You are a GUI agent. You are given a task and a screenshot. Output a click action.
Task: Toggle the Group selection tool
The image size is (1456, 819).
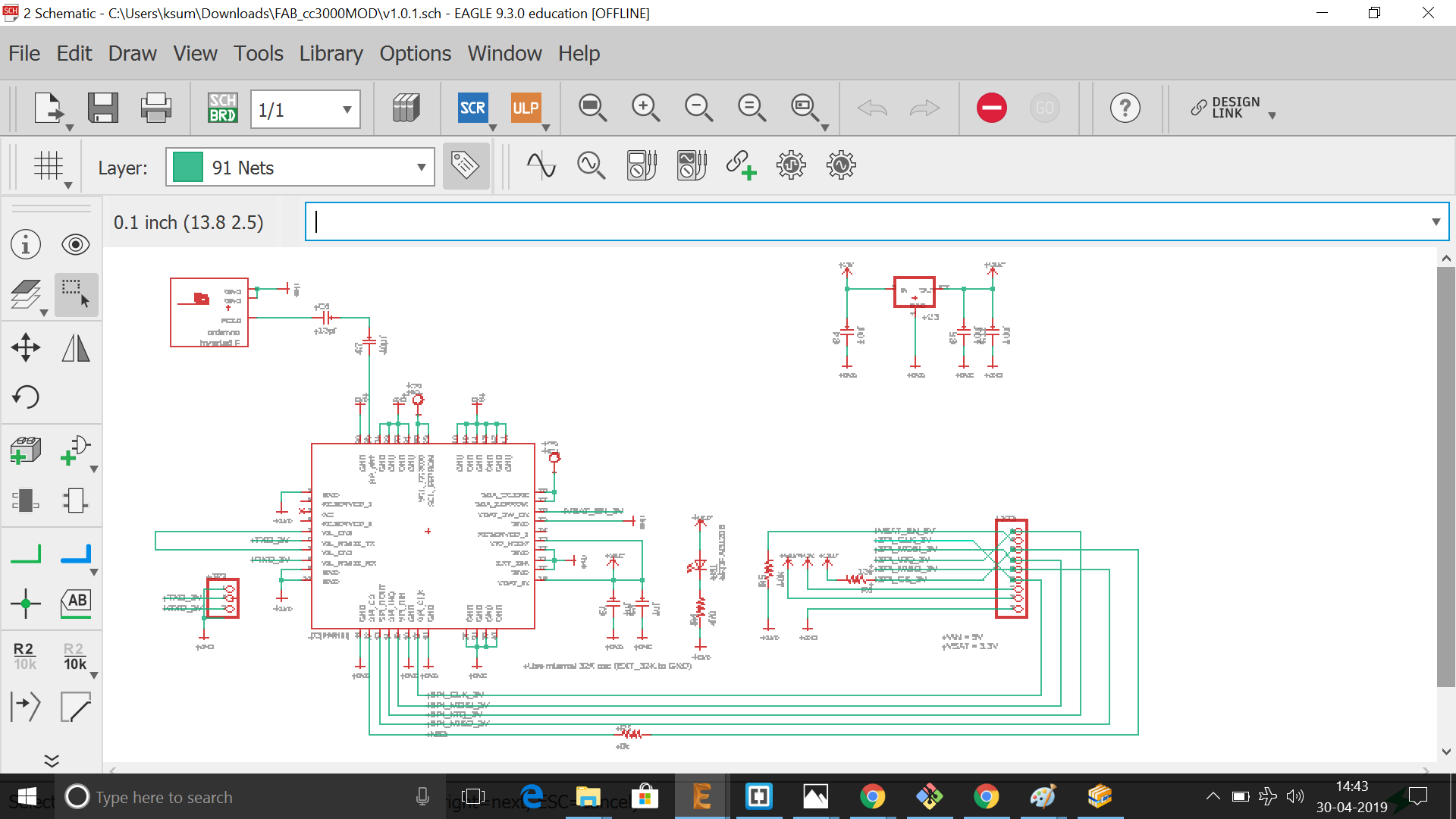point(76,294)
